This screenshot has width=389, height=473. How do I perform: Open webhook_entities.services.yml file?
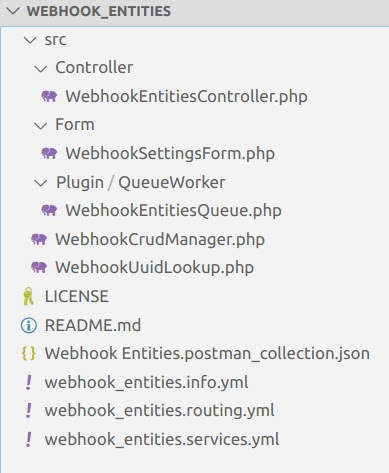(162, 439)
